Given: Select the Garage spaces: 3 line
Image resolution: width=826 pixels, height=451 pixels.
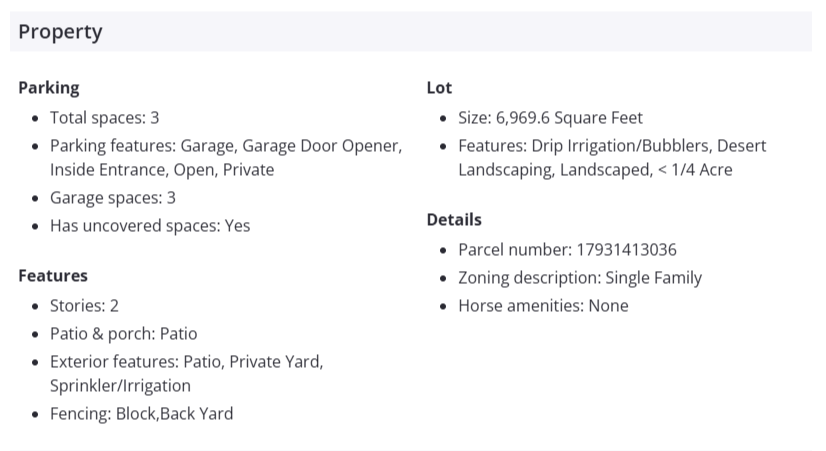Looking at the screenshot, I should click(113, 198).
